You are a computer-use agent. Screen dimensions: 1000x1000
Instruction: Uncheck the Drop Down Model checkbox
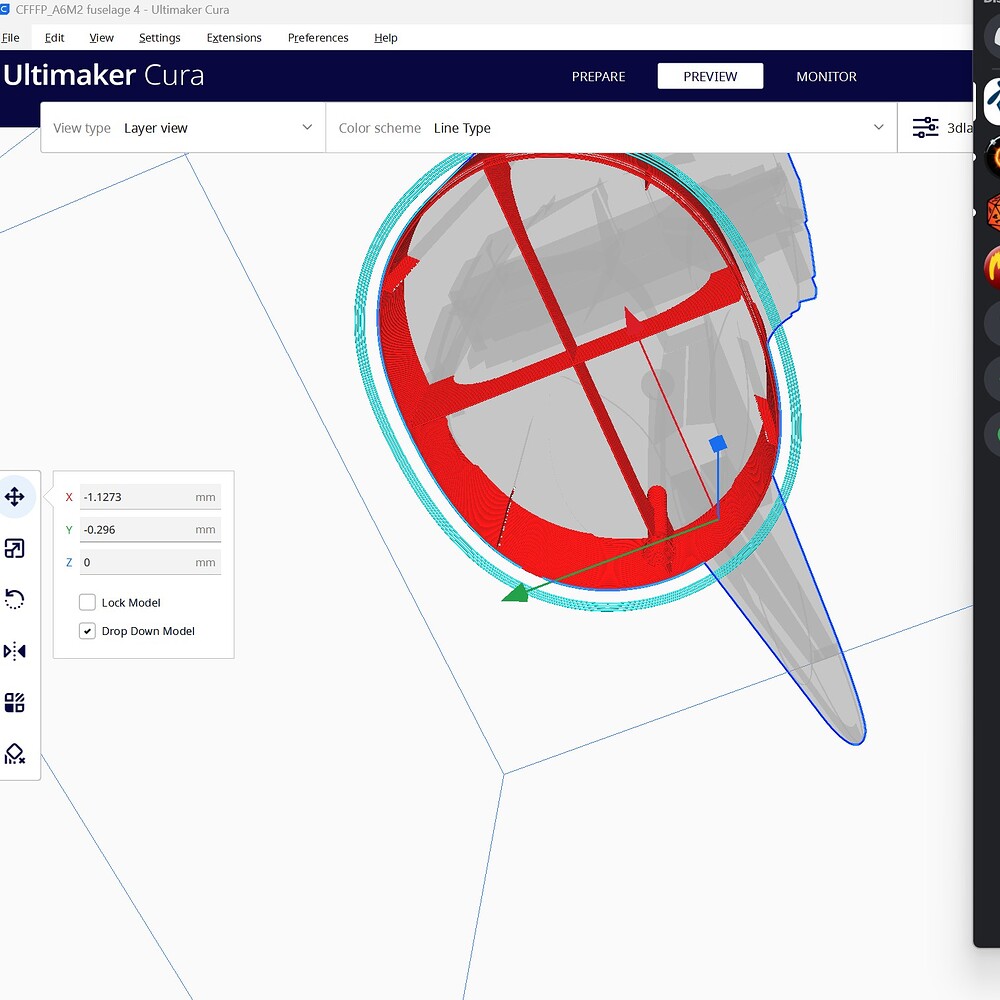pyautogui.click(x=87, y=631)
